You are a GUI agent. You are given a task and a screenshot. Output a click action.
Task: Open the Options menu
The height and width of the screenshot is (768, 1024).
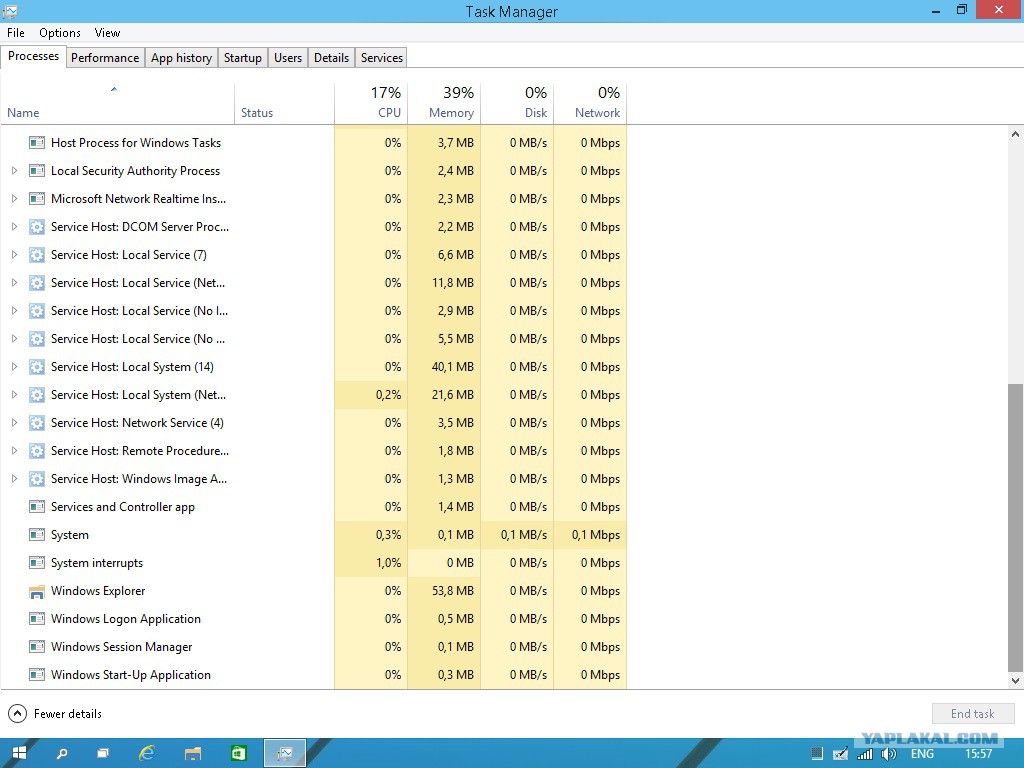coord(59,33)
